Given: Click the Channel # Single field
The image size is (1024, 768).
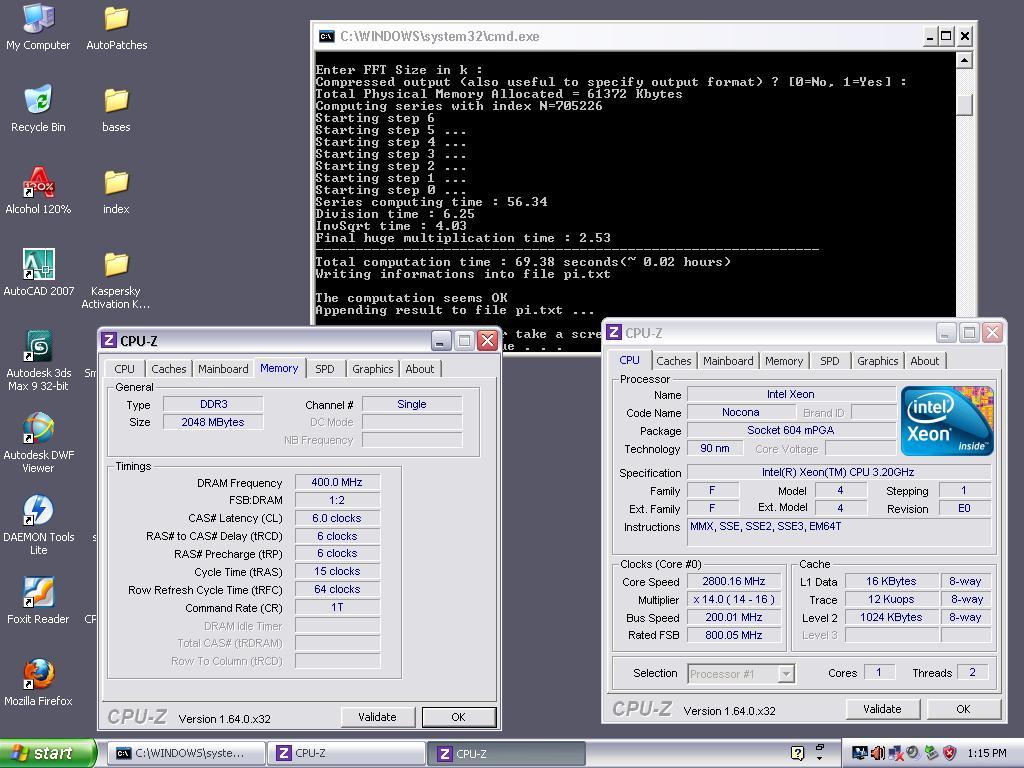Looking at the screenshot, I should pyautogui.click(x=412, y=404).
